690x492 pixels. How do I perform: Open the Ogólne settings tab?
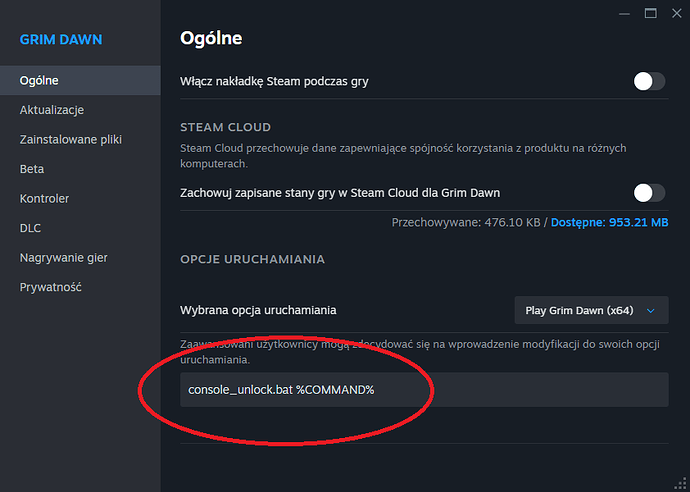coord(80,81)
